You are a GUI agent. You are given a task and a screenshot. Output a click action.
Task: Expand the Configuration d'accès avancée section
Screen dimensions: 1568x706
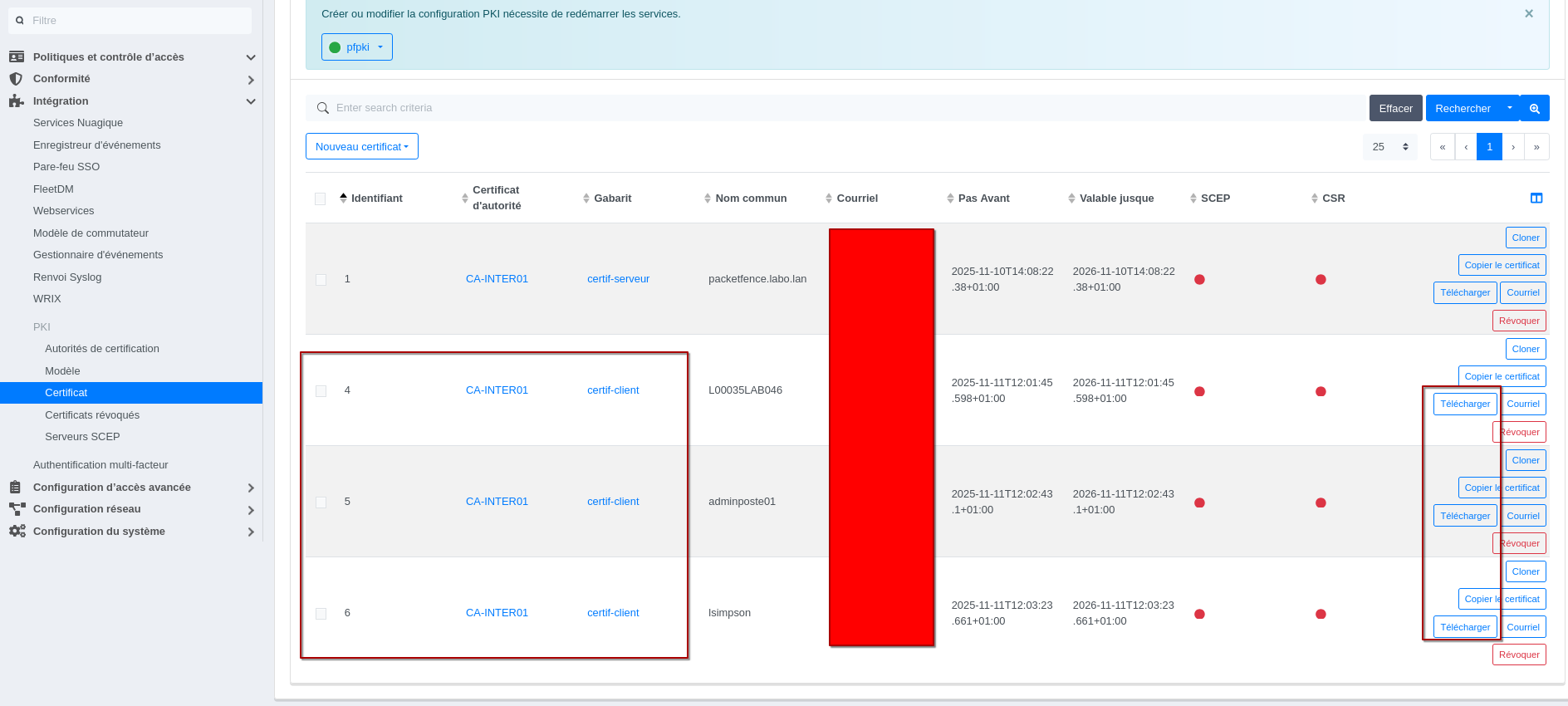[x=250, y=488]
